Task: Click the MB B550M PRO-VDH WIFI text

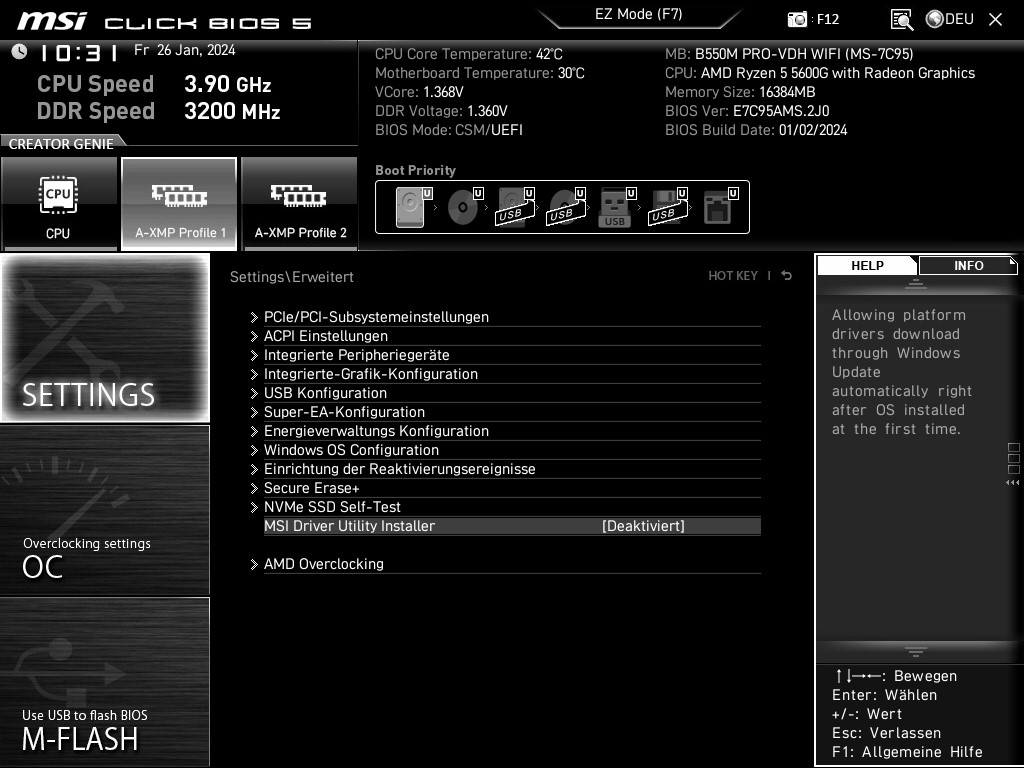Action: 789,54
